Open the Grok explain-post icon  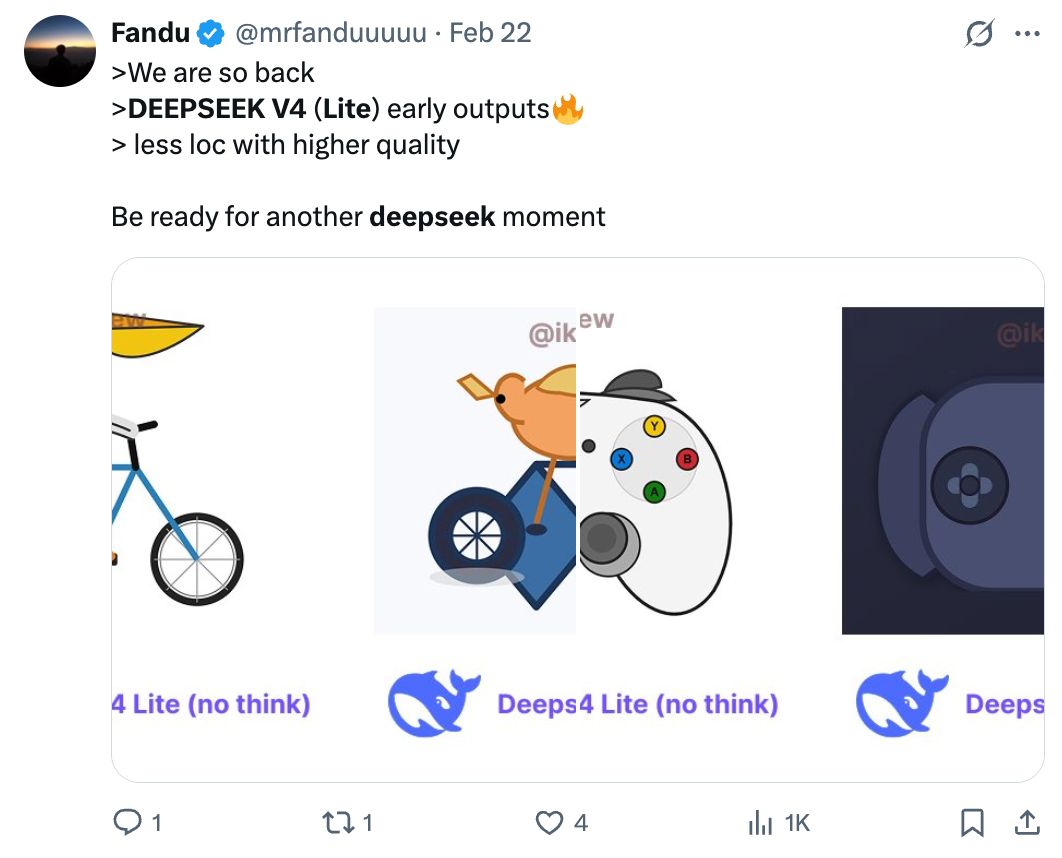pos(979,34)
